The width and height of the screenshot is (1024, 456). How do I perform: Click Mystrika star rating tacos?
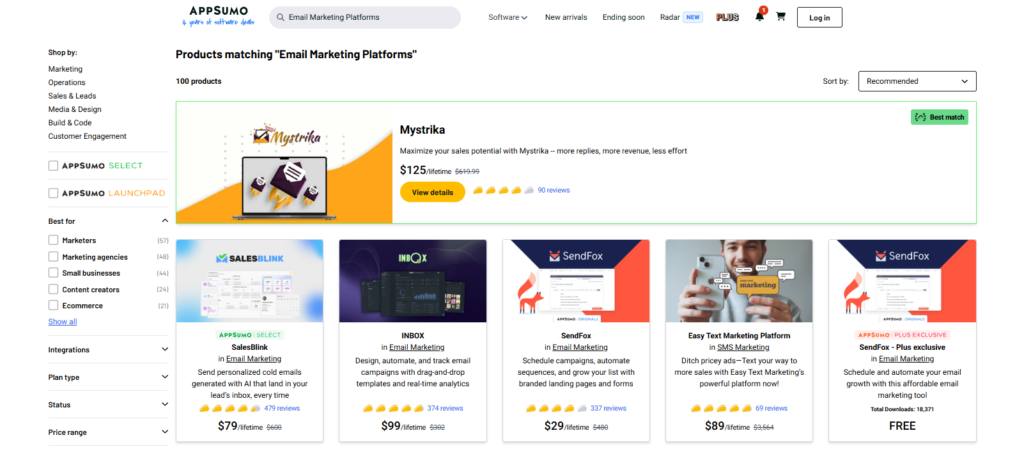pyautogui.click(x=503, y=191)
